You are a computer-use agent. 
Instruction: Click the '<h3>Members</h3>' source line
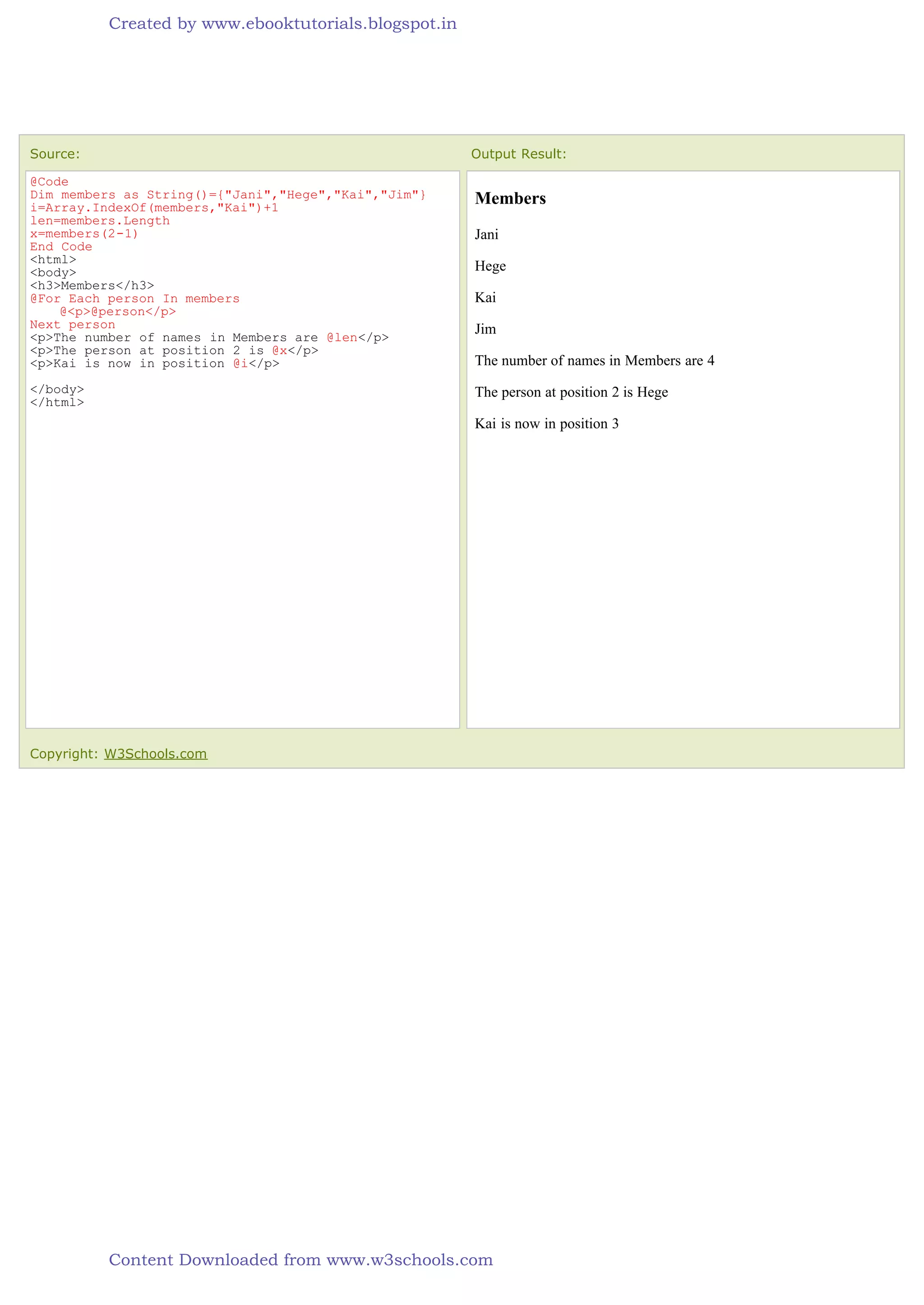click(92, 286)
